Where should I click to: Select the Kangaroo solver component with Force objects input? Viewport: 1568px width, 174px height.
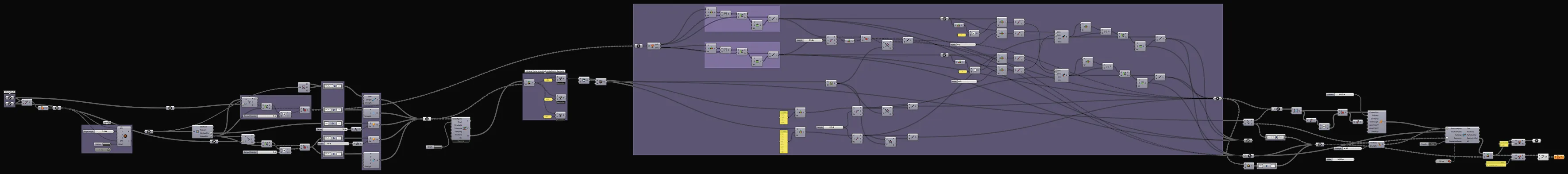[x=1462, y=135]
